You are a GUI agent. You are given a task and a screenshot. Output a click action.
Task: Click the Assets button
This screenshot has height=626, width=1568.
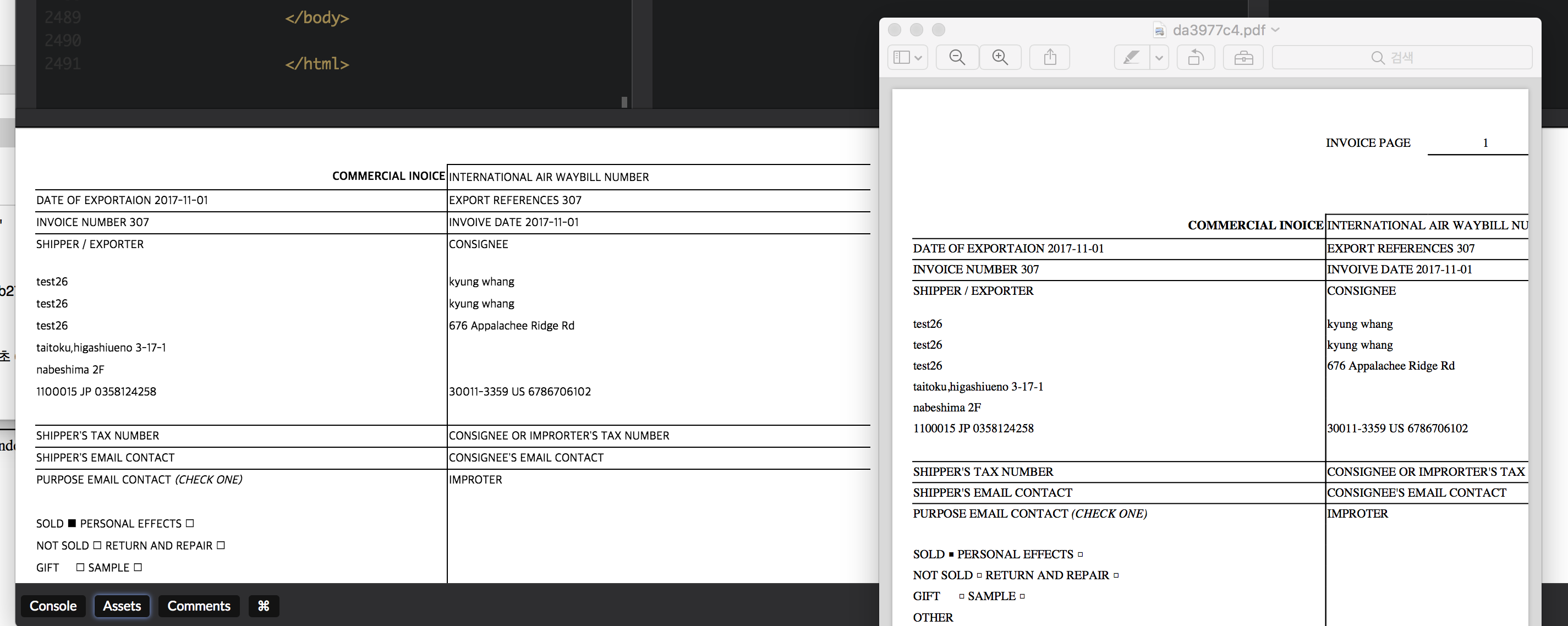point(122,606)
